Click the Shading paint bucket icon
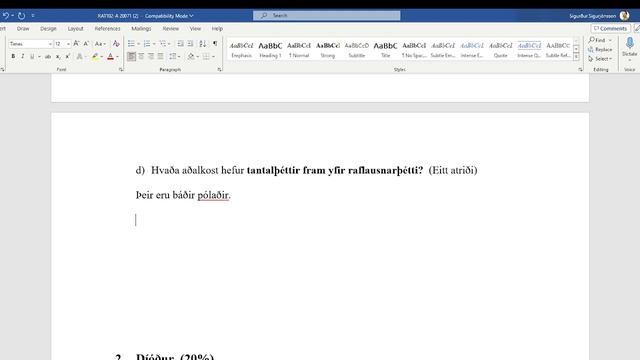This screenshot has height=360, width=640. coord(191,56)
